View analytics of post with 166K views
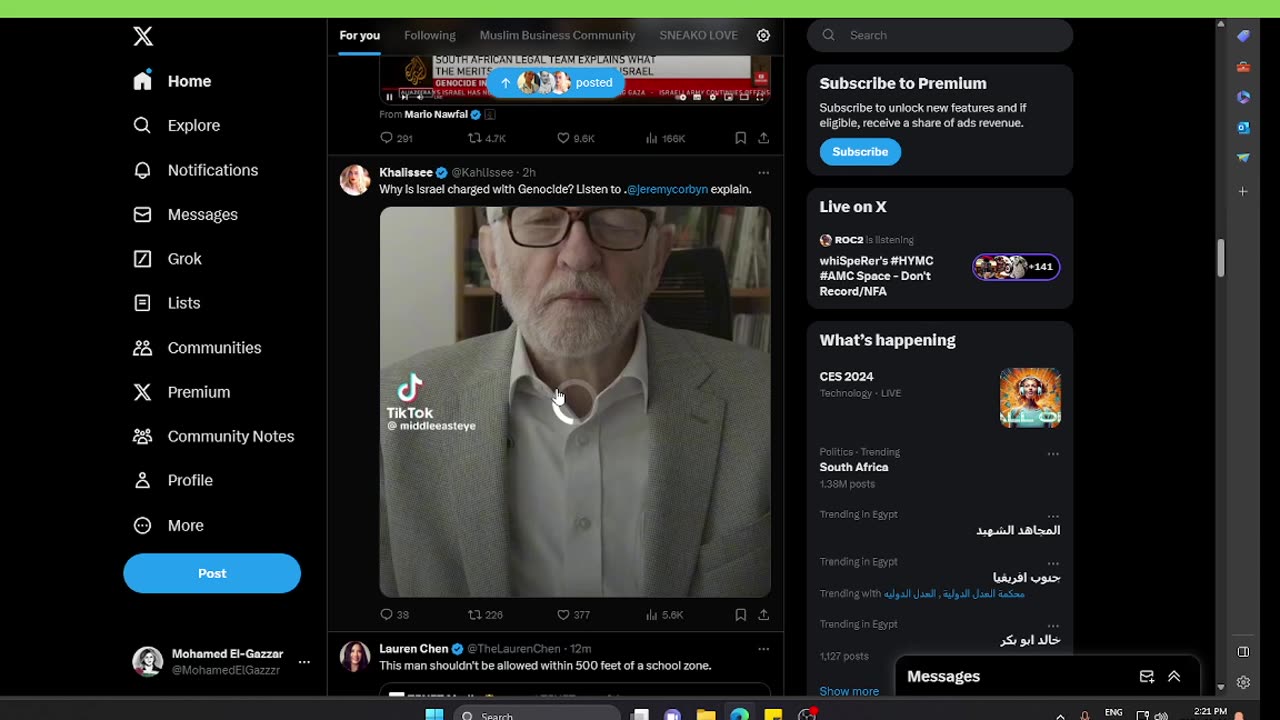This screenshot has width=1280, height=720. click(x=665, y=138)
